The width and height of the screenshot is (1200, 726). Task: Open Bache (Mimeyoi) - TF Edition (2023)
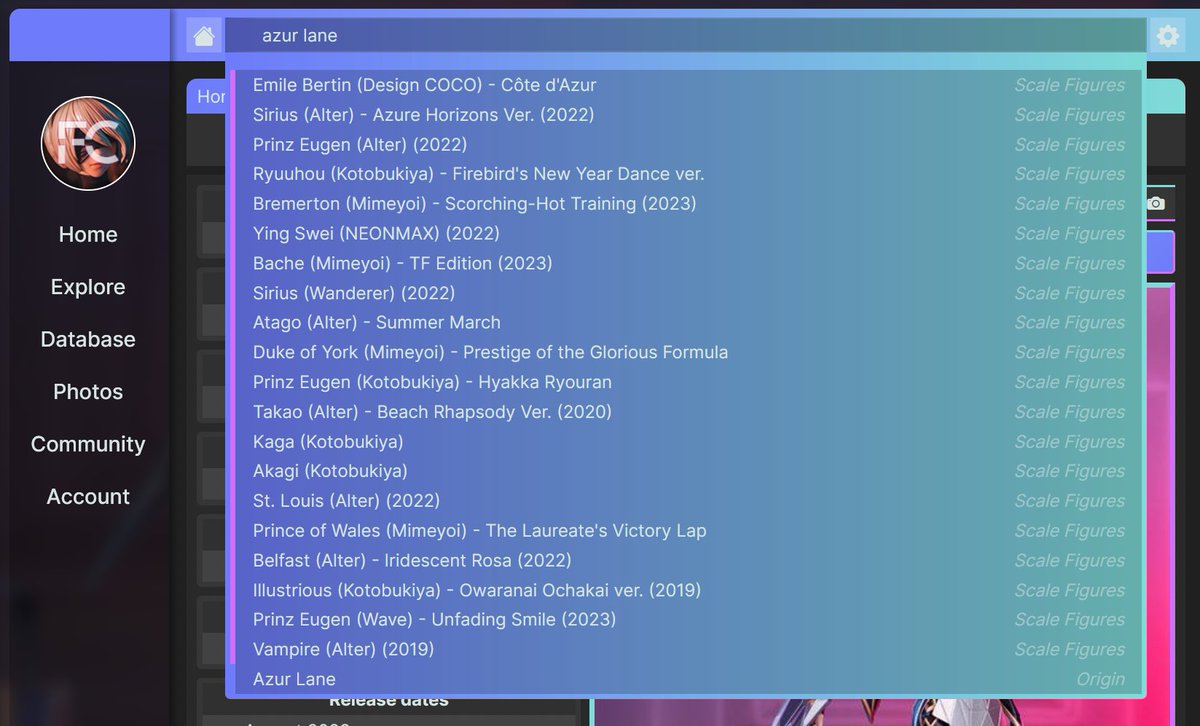click(689, 263)
